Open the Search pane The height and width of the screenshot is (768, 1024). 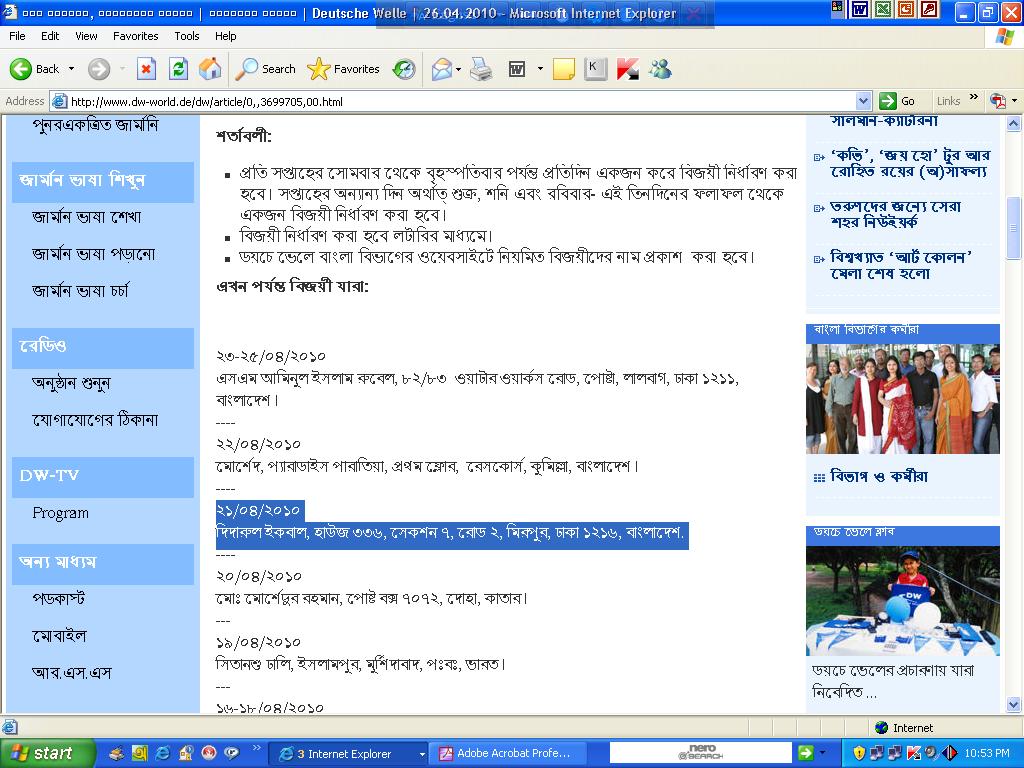(x=266, y=69)
